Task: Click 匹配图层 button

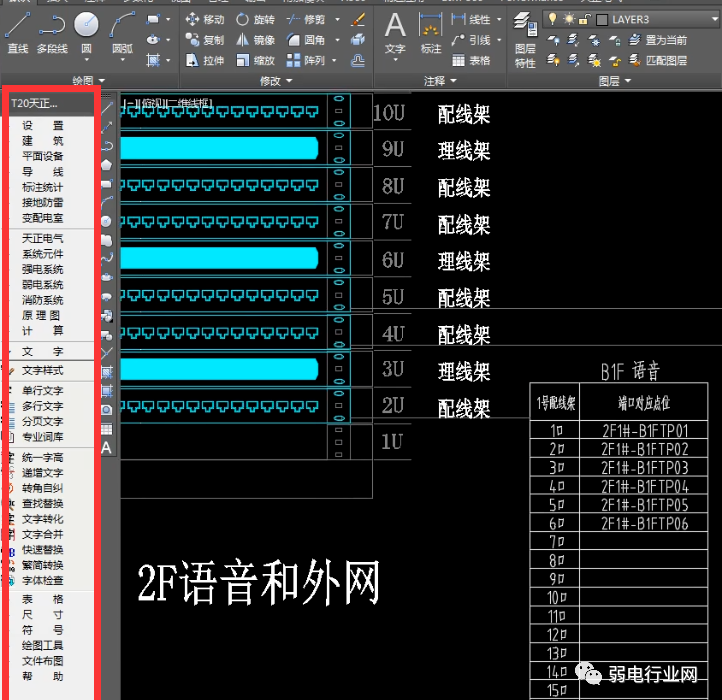Action: click(x=665, y=60)
